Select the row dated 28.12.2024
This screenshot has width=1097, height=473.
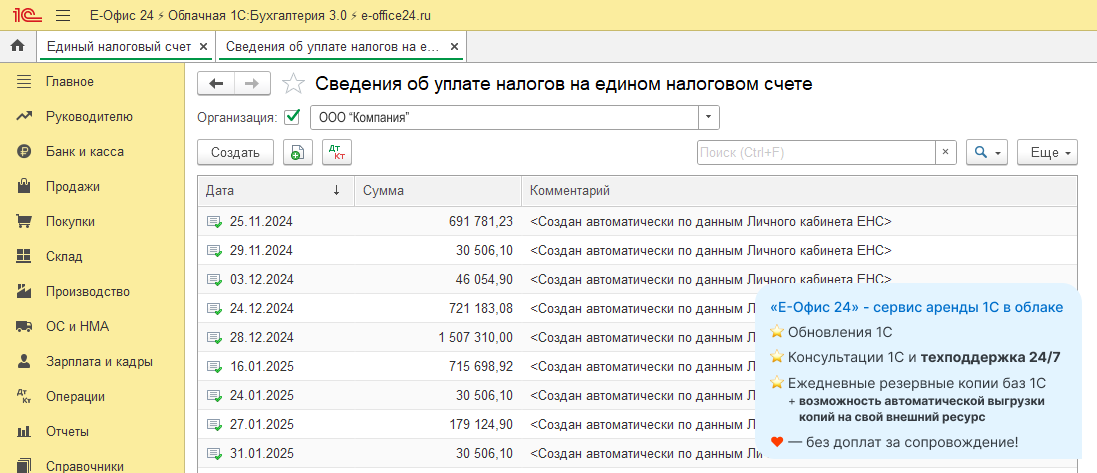[260, 337]
